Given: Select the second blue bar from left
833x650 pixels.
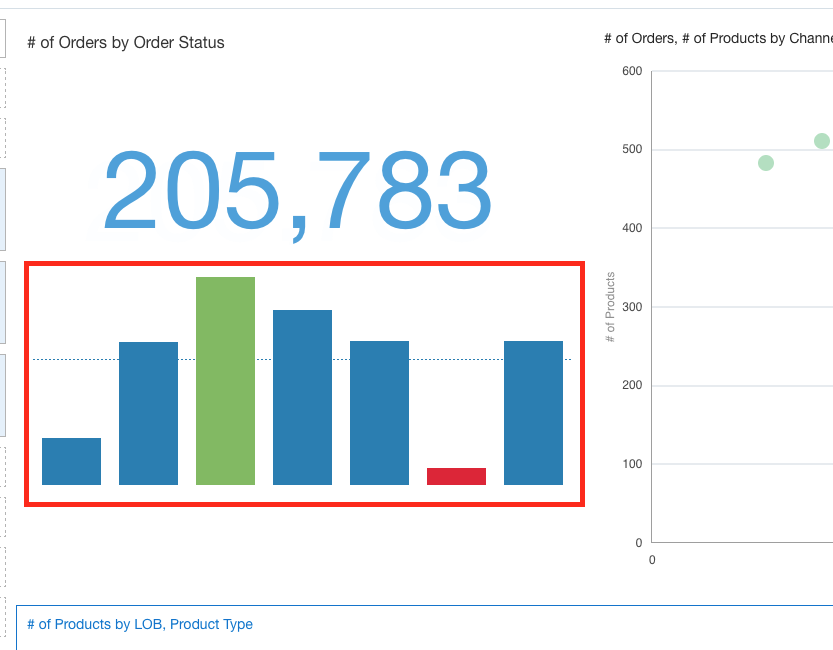Looking at the screenshot, I should pos(148,413).
